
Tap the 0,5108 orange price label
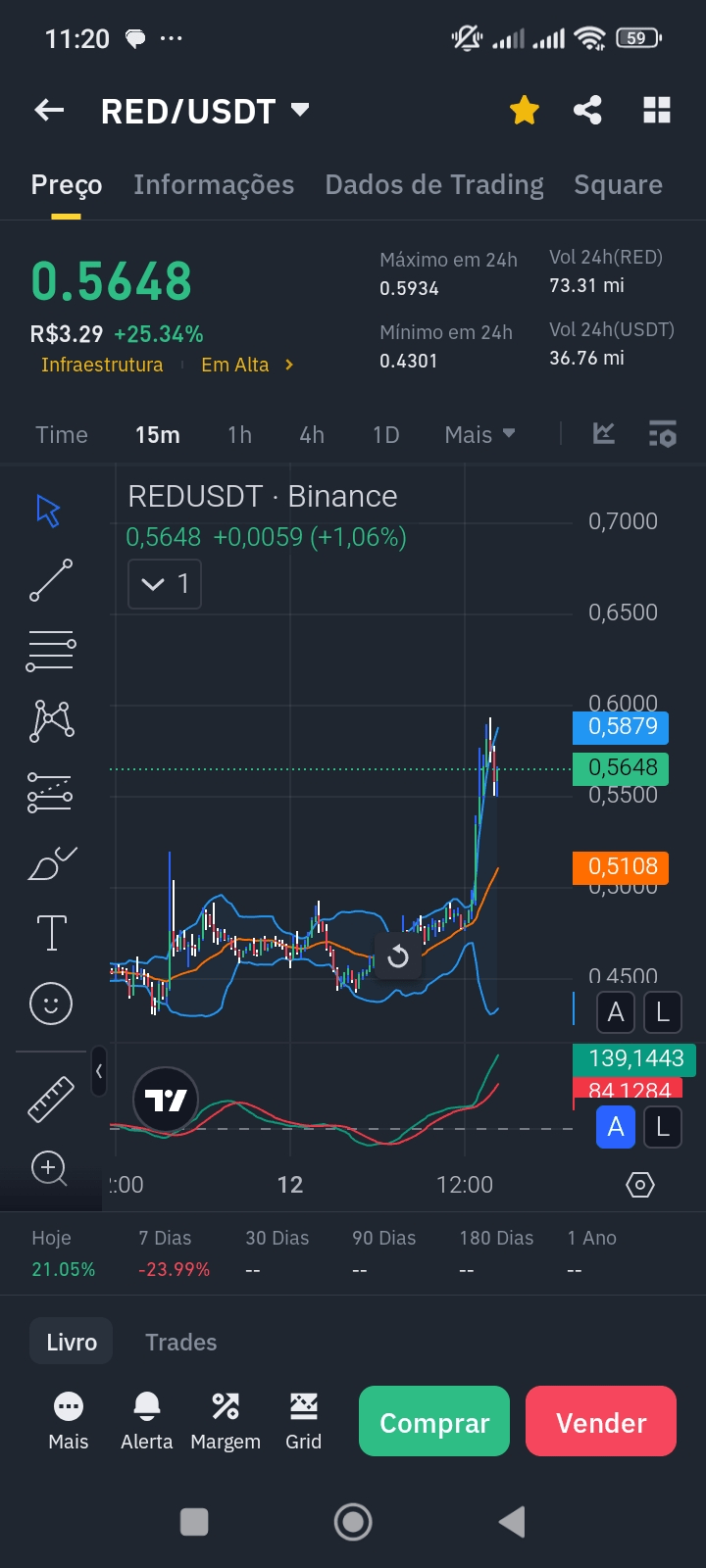621,866
